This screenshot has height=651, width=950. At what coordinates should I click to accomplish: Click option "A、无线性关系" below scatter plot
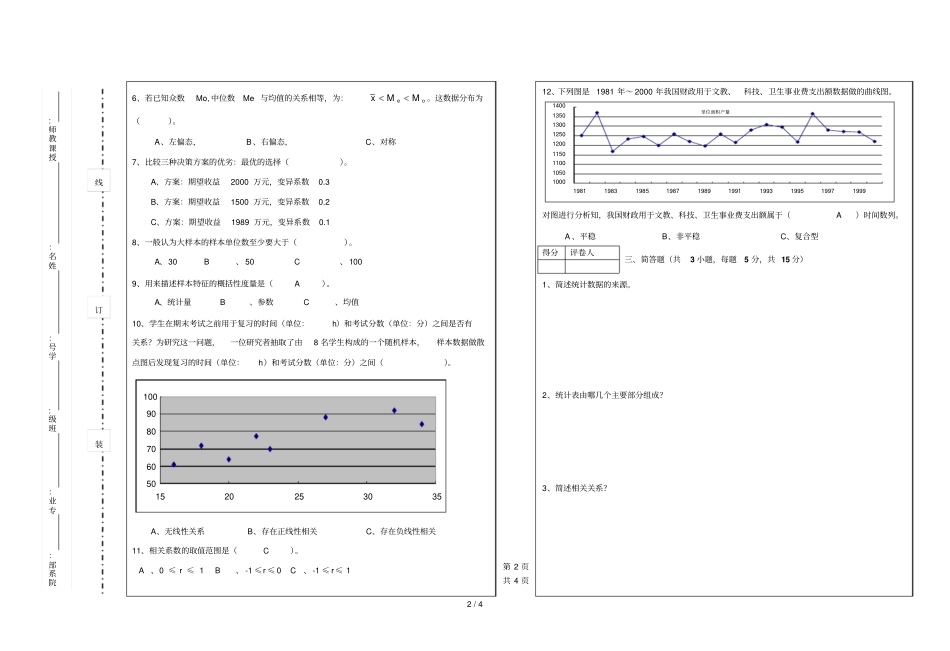(x=178, y=531)
